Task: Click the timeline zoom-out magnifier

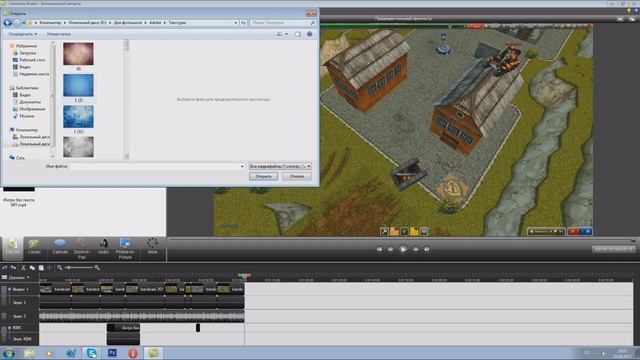Action: pos(60,268)
